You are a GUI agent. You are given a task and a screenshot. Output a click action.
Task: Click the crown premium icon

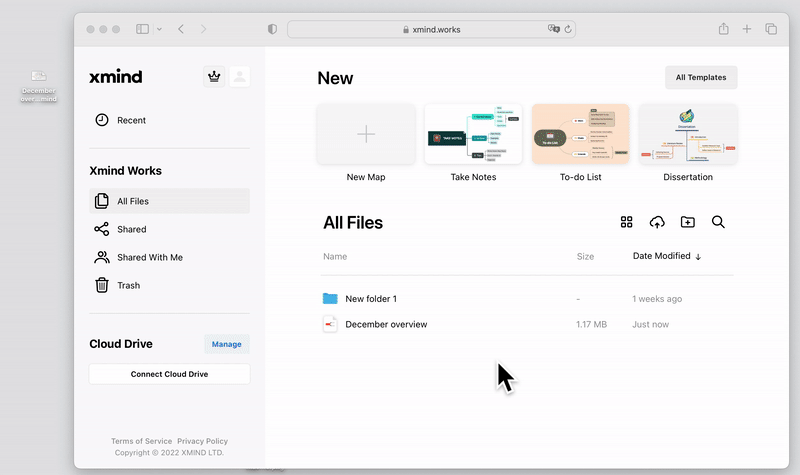coord(214,77)
